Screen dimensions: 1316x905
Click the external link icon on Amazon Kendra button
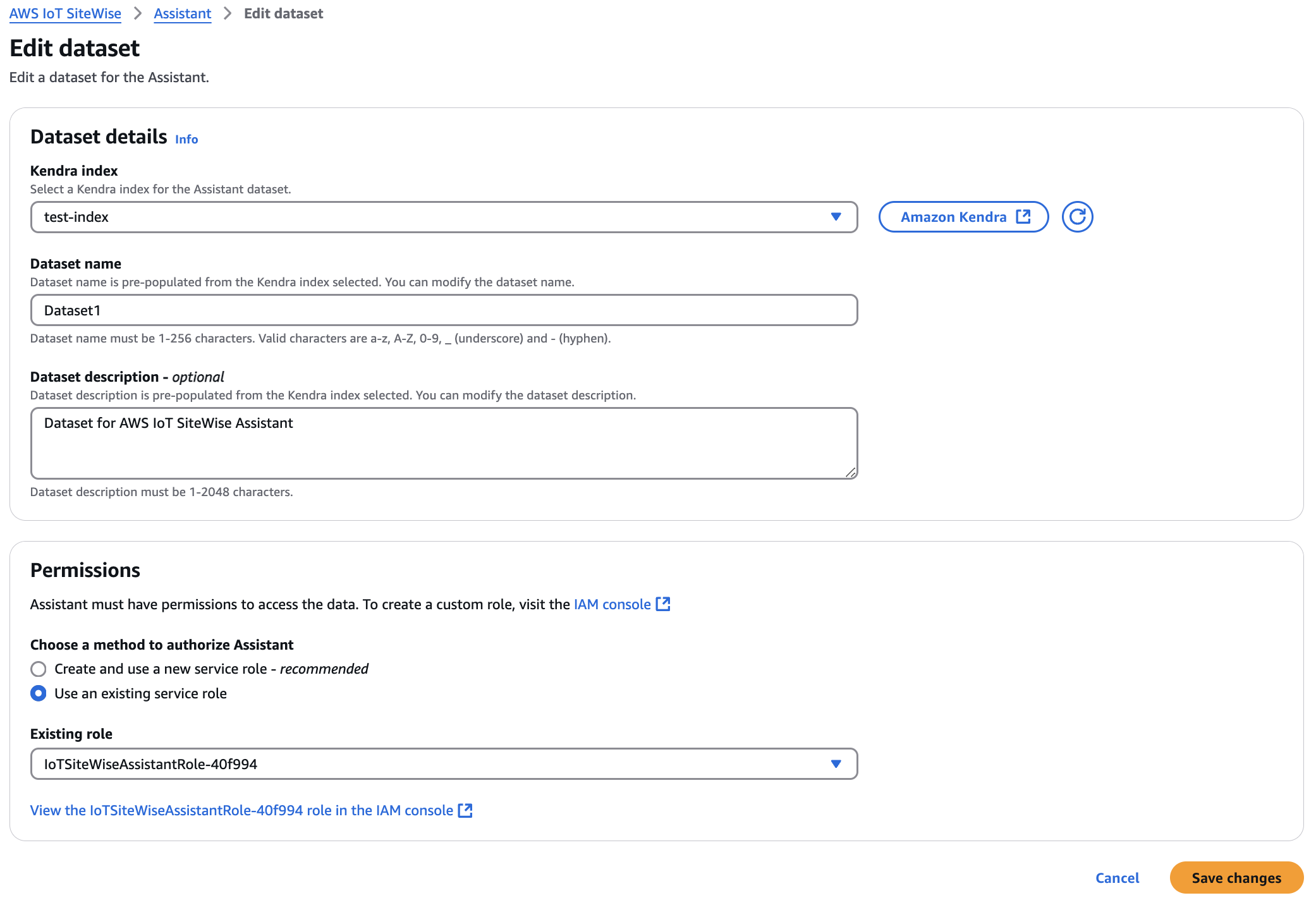[1023, 216]
